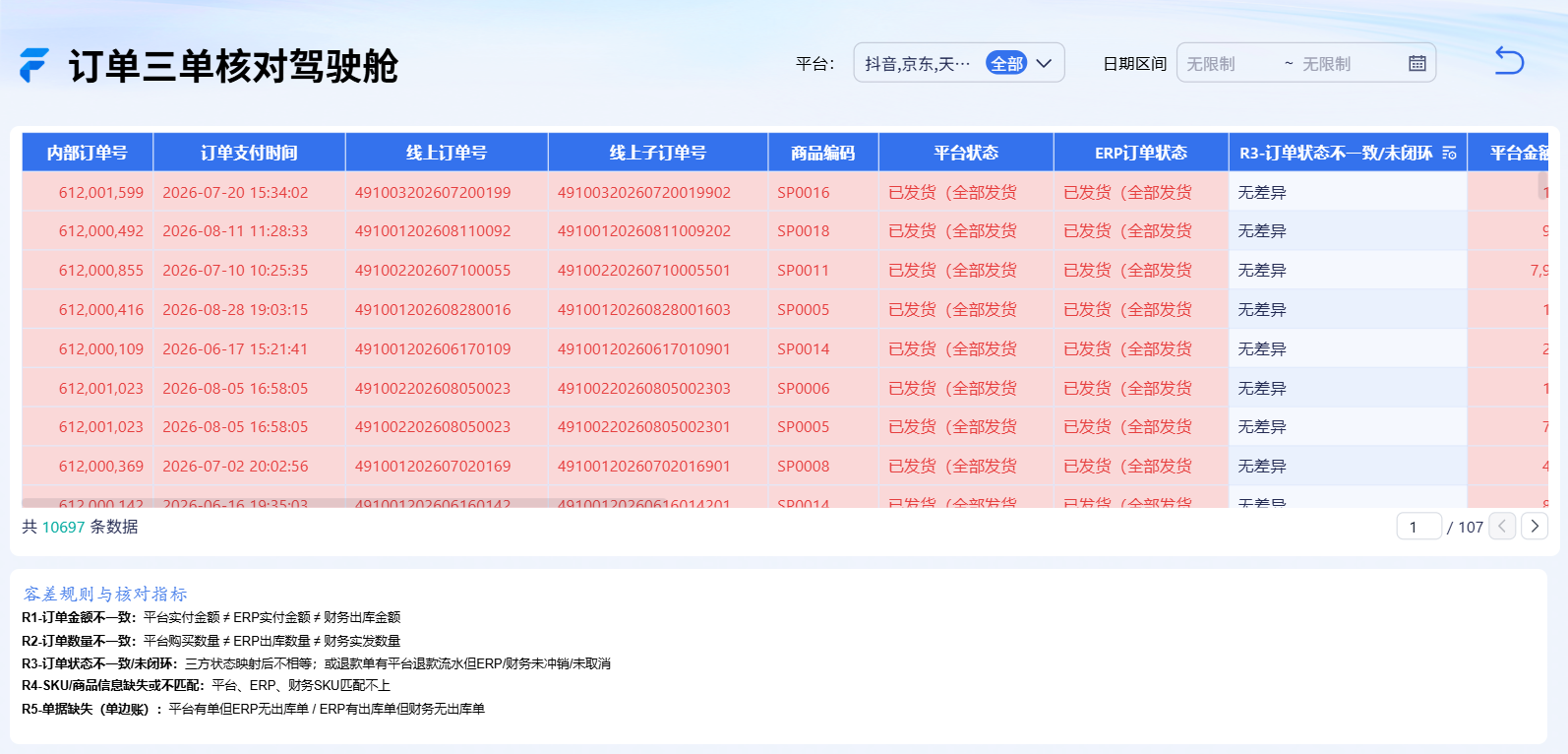Click the ERP订单状态 column header
Screen dimensions: 1568x754
pyautogui.click(x=1141, y=153)
